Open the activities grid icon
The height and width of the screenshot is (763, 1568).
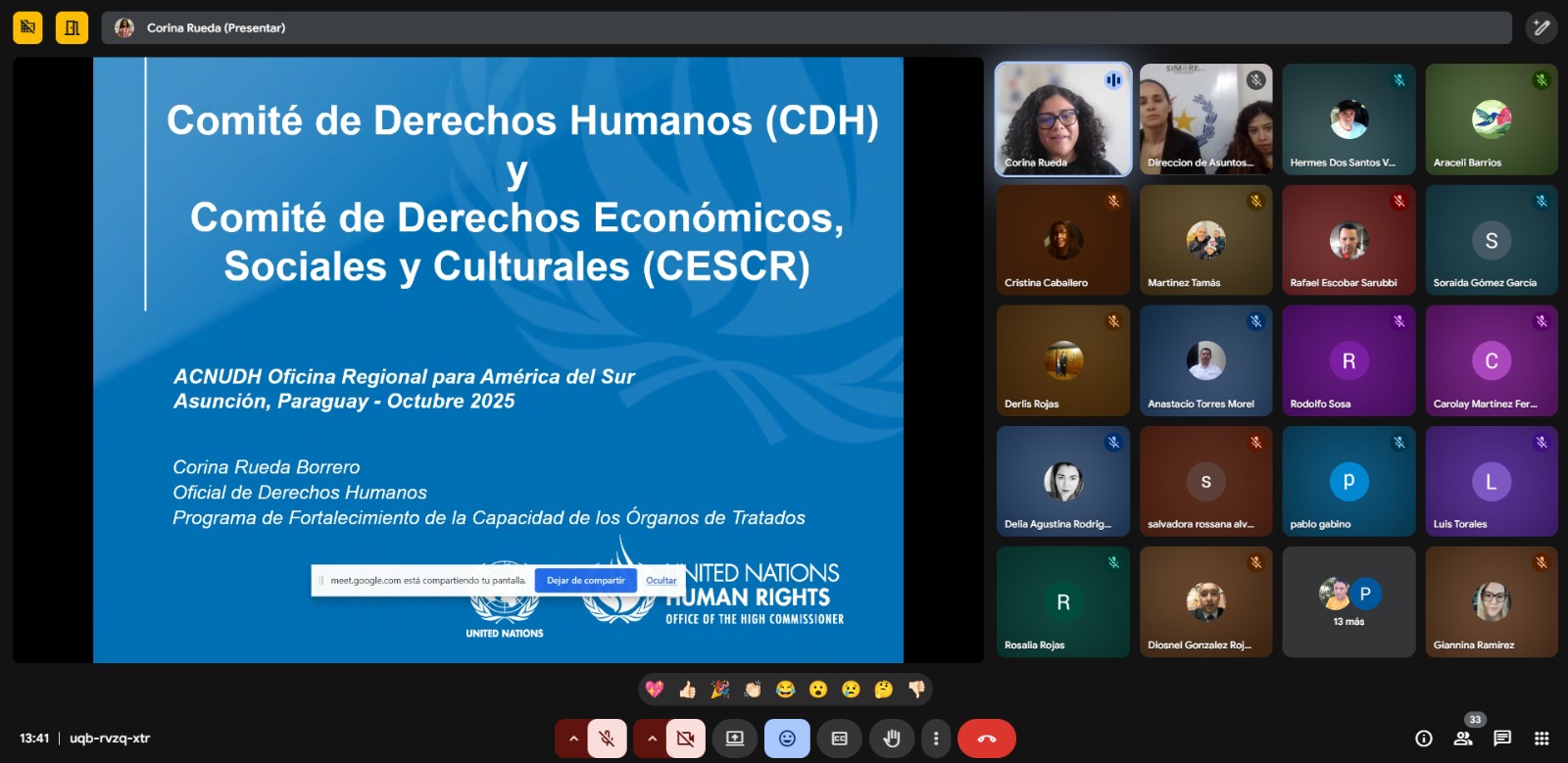[x=1542, y=739]
